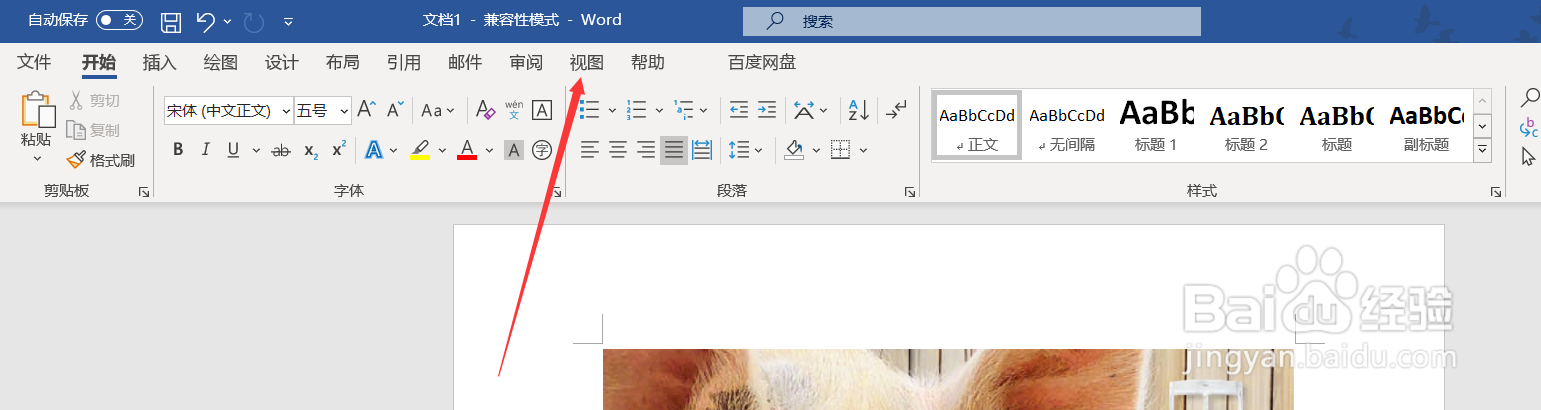
Task: Open the undo history dropdown arrow
Action: click(x=228, y=21)
